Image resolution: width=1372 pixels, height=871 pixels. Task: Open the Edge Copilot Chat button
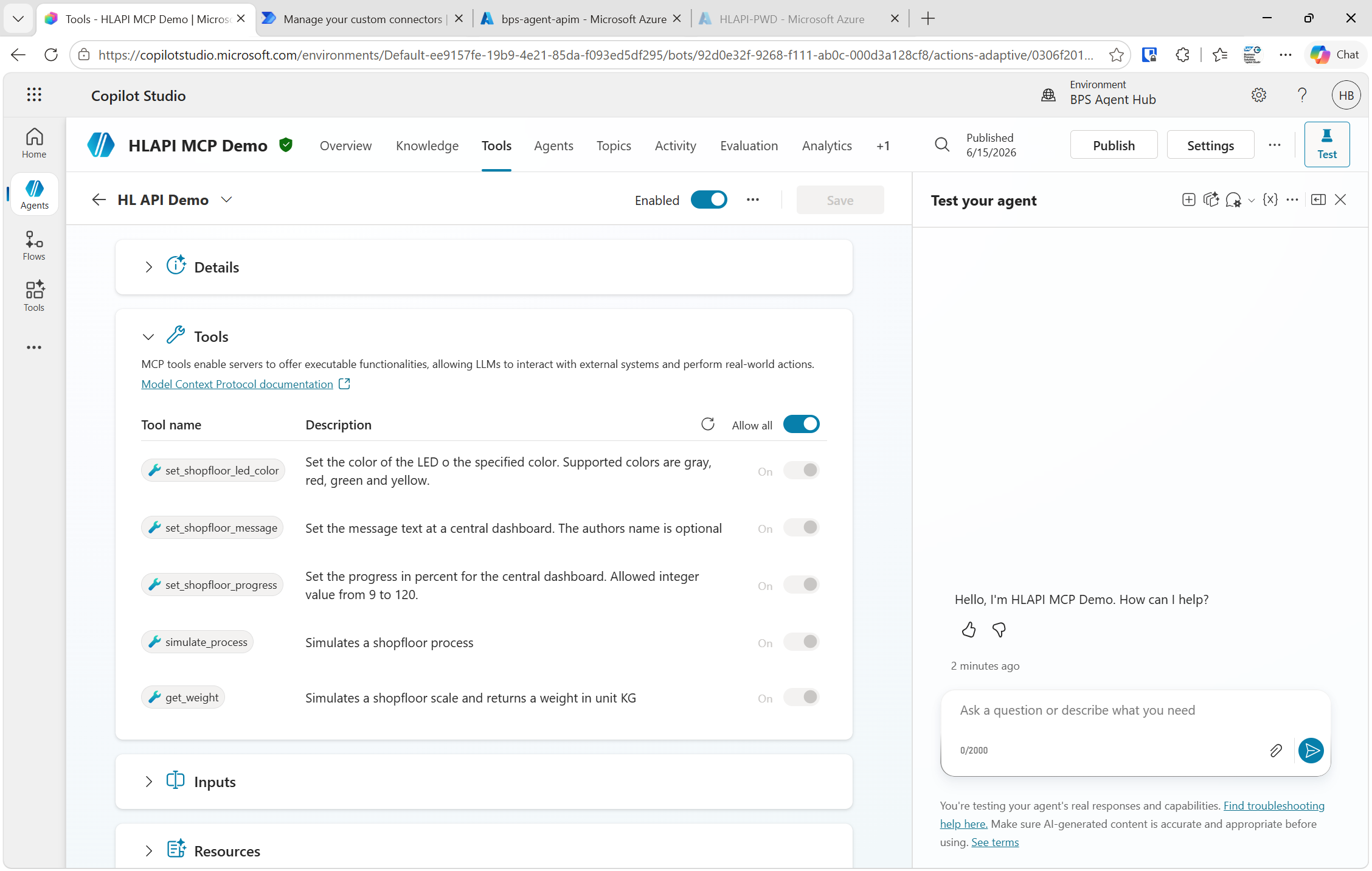[1334, 55]
